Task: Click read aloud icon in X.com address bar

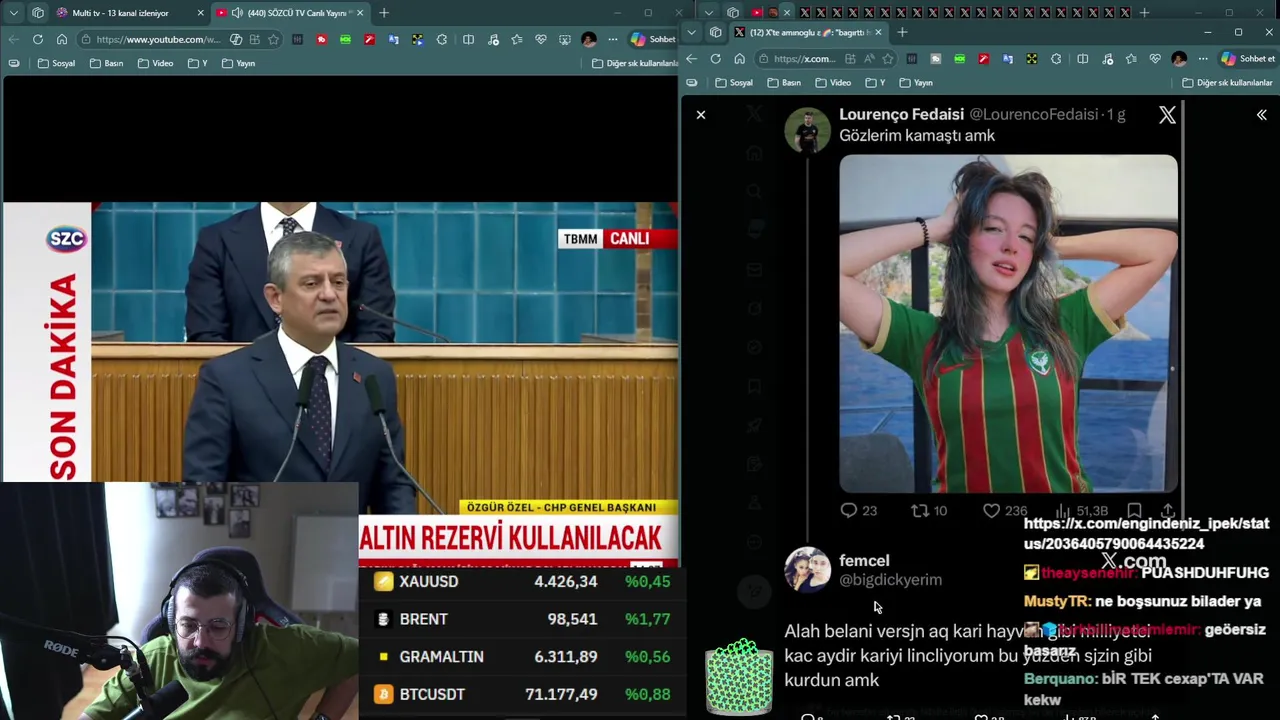Action: (869, 59)
